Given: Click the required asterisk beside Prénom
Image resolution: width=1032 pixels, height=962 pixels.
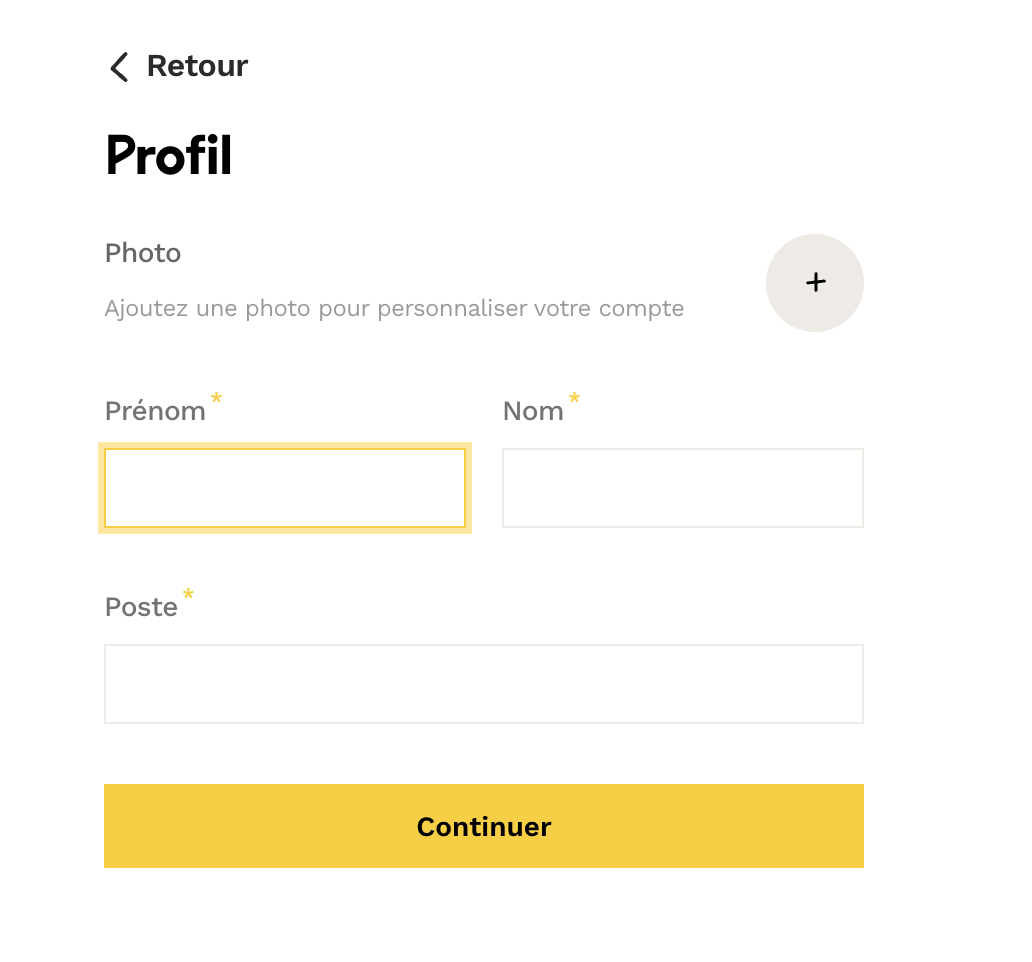Looking at the screenshot, I should 216,401.
